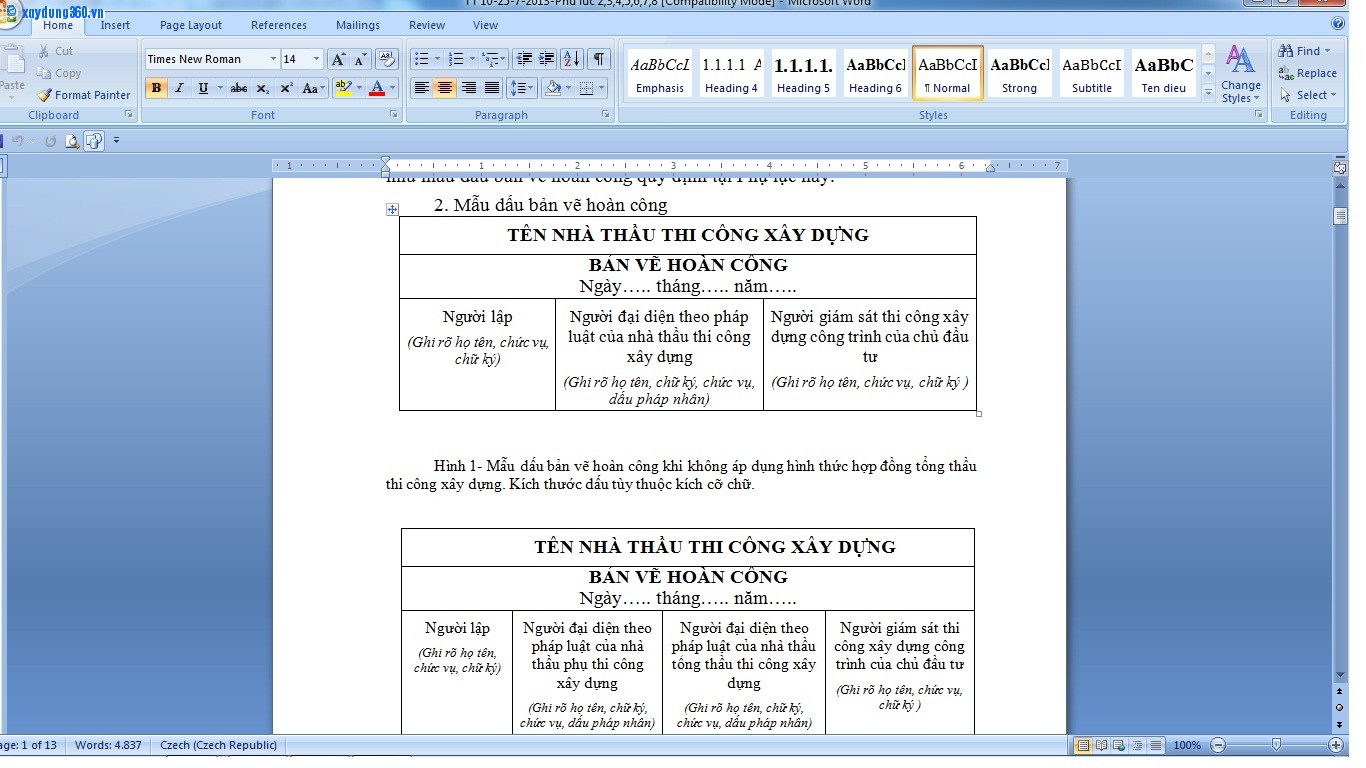Click the Shrink Font icon
This screenshot has height=768, width=1366.
pyautogui.click(x=361, y=59)
